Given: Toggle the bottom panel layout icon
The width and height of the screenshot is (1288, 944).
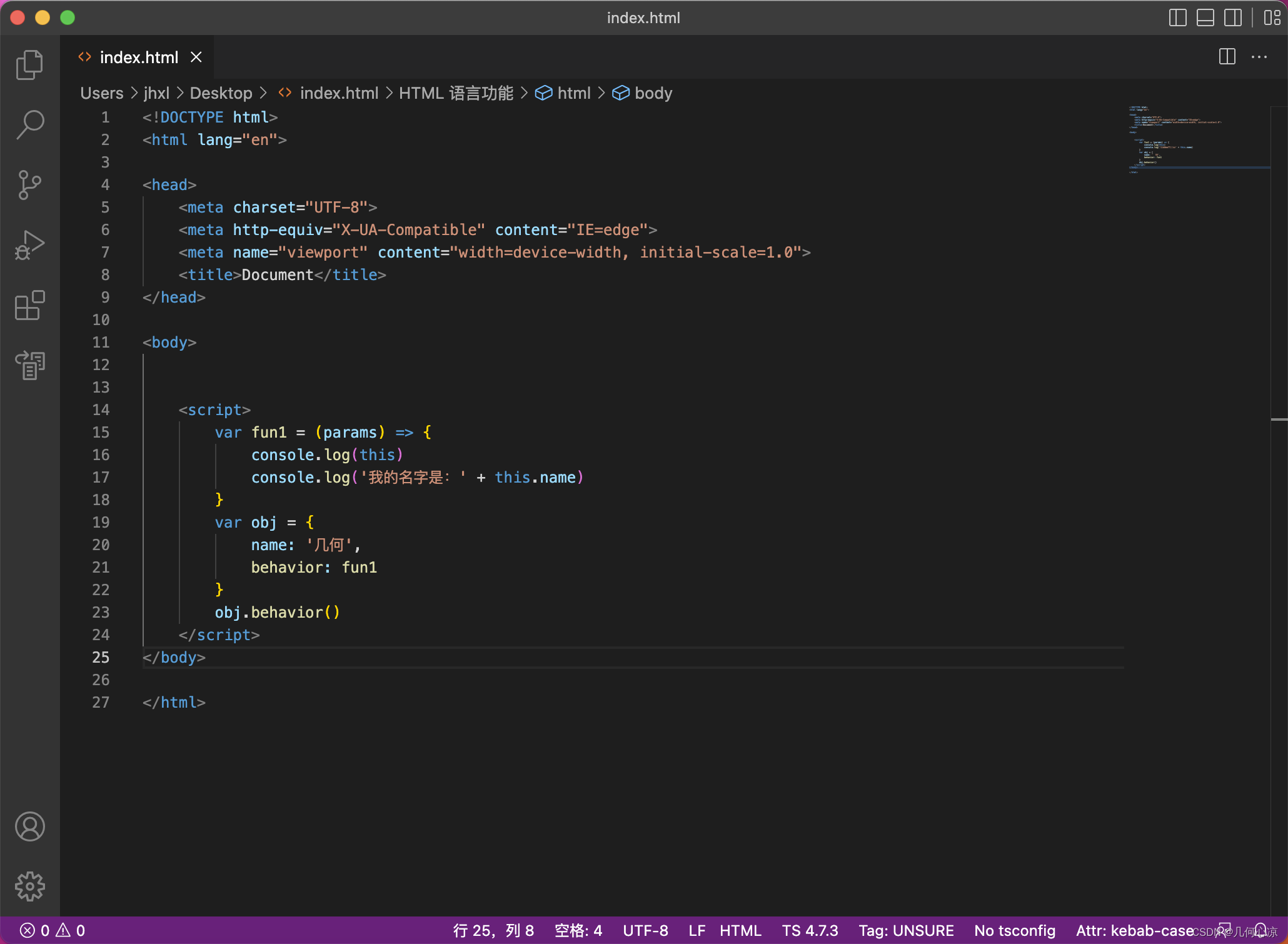Looking at the screenshot, I should pos(1205,18).
